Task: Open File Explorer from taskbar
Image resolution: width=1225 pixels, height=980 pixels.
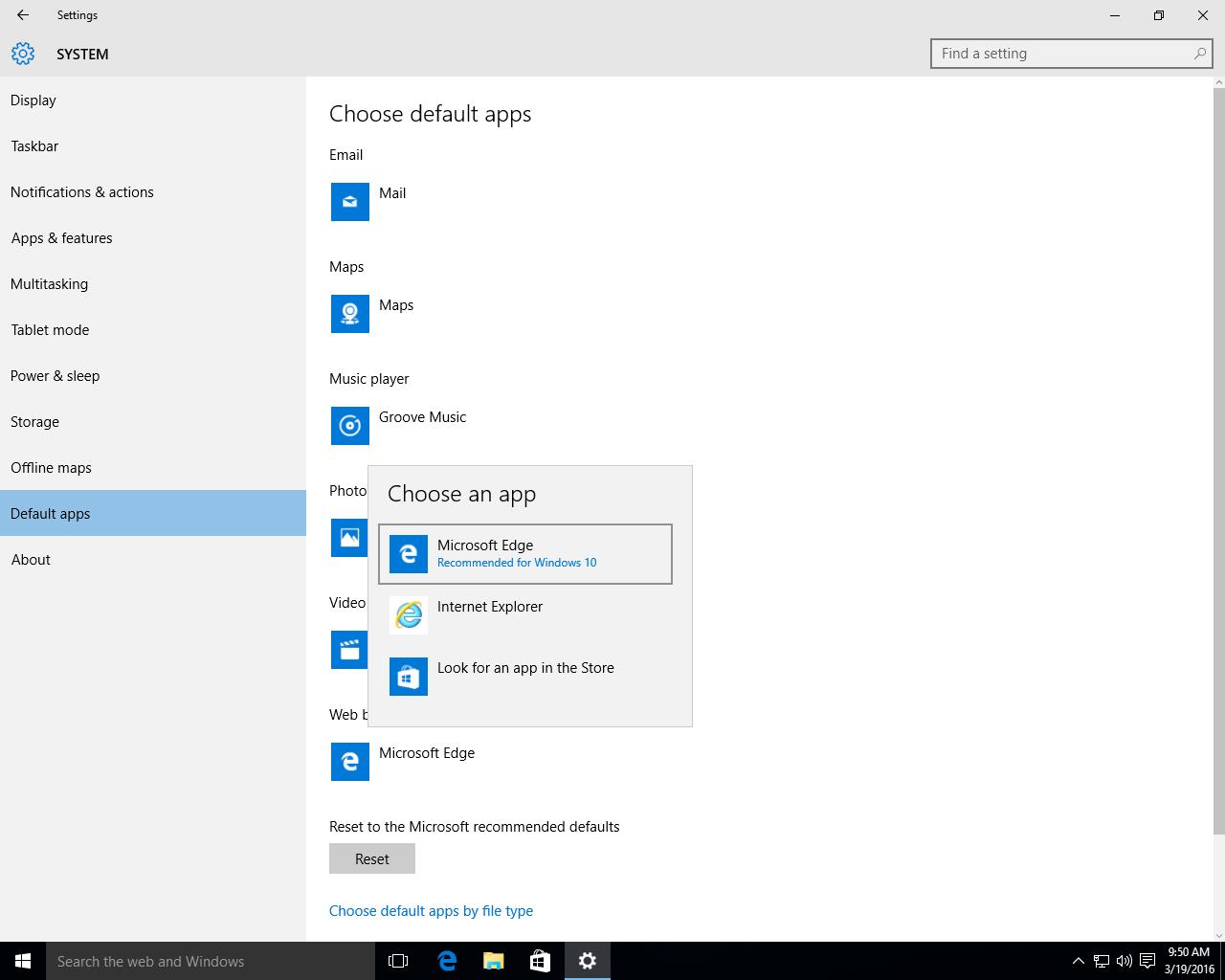Action: [494, 961]
